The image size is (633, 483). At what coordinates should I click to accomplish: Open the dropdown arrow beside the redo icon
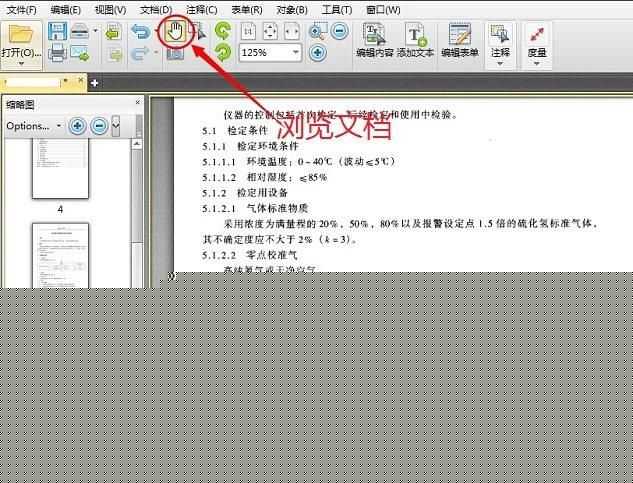point(156,52)
